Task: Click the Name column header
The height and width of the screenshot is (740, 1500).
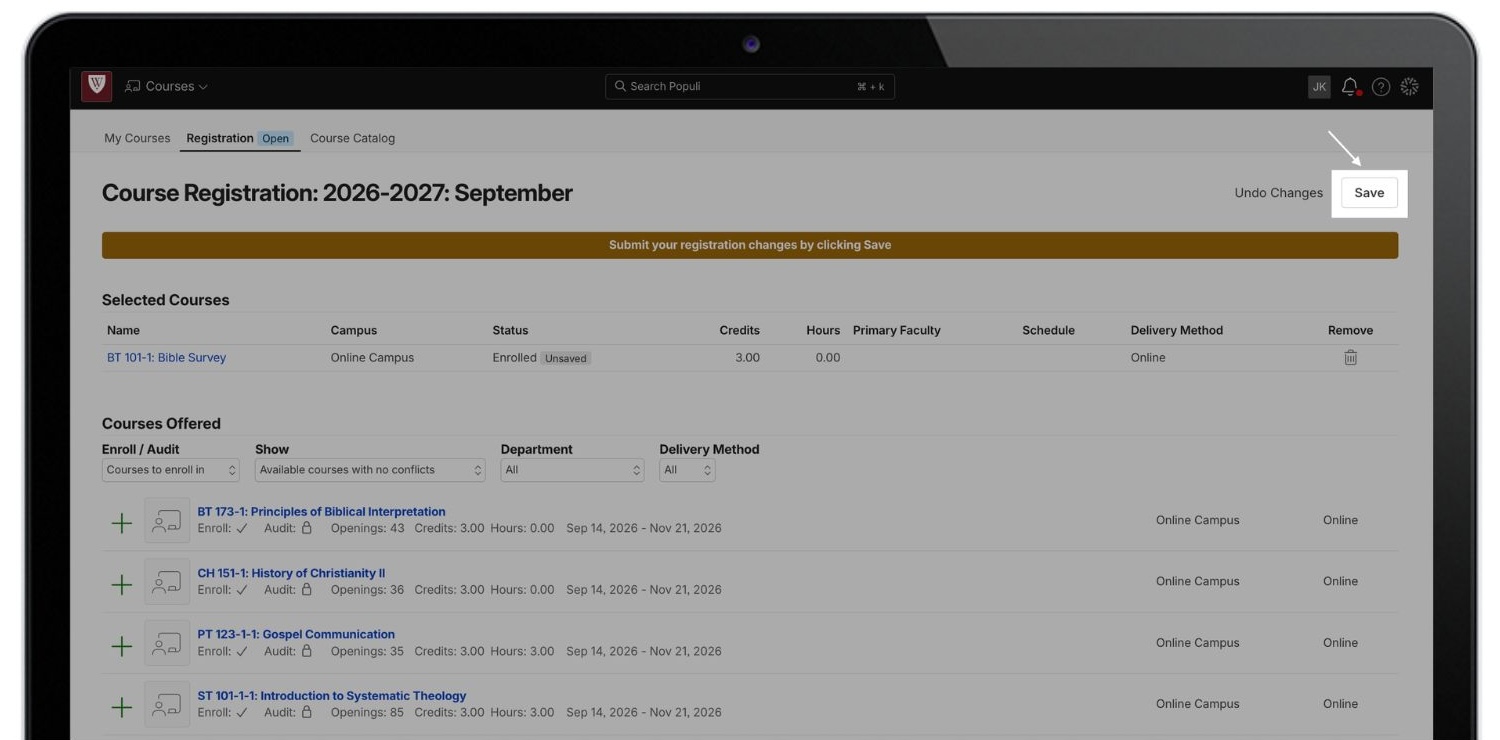Action: click(123, 330)
